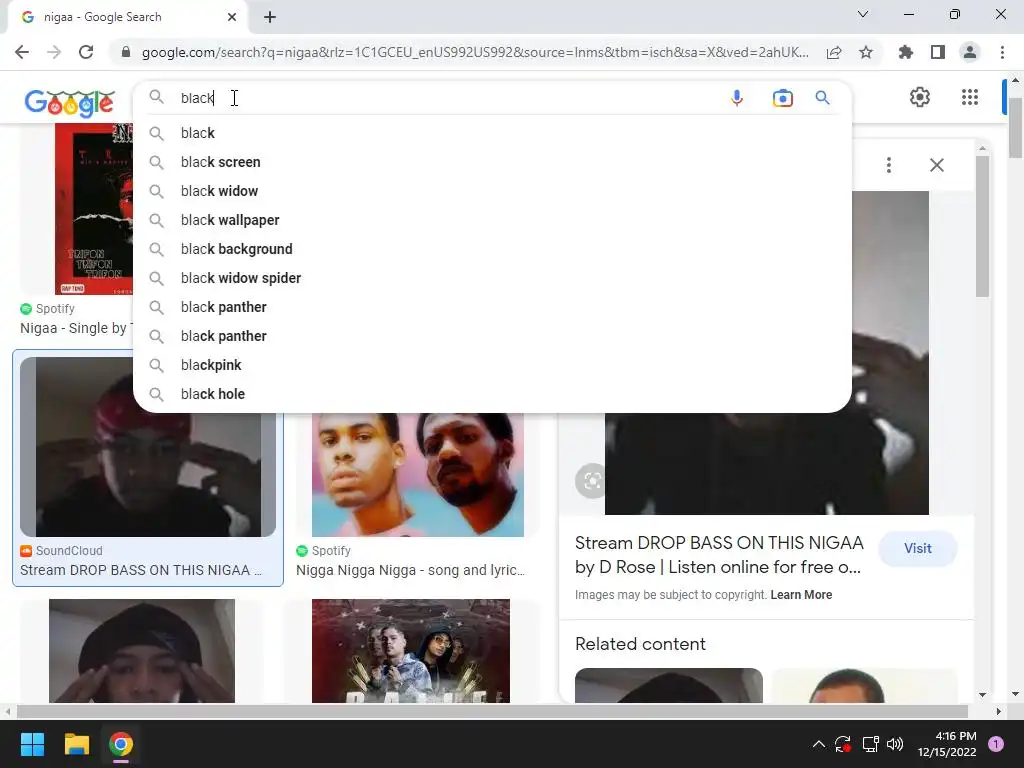Click the Related content heading
This screenshot has height=768, width=1024.
pos(640,644)
